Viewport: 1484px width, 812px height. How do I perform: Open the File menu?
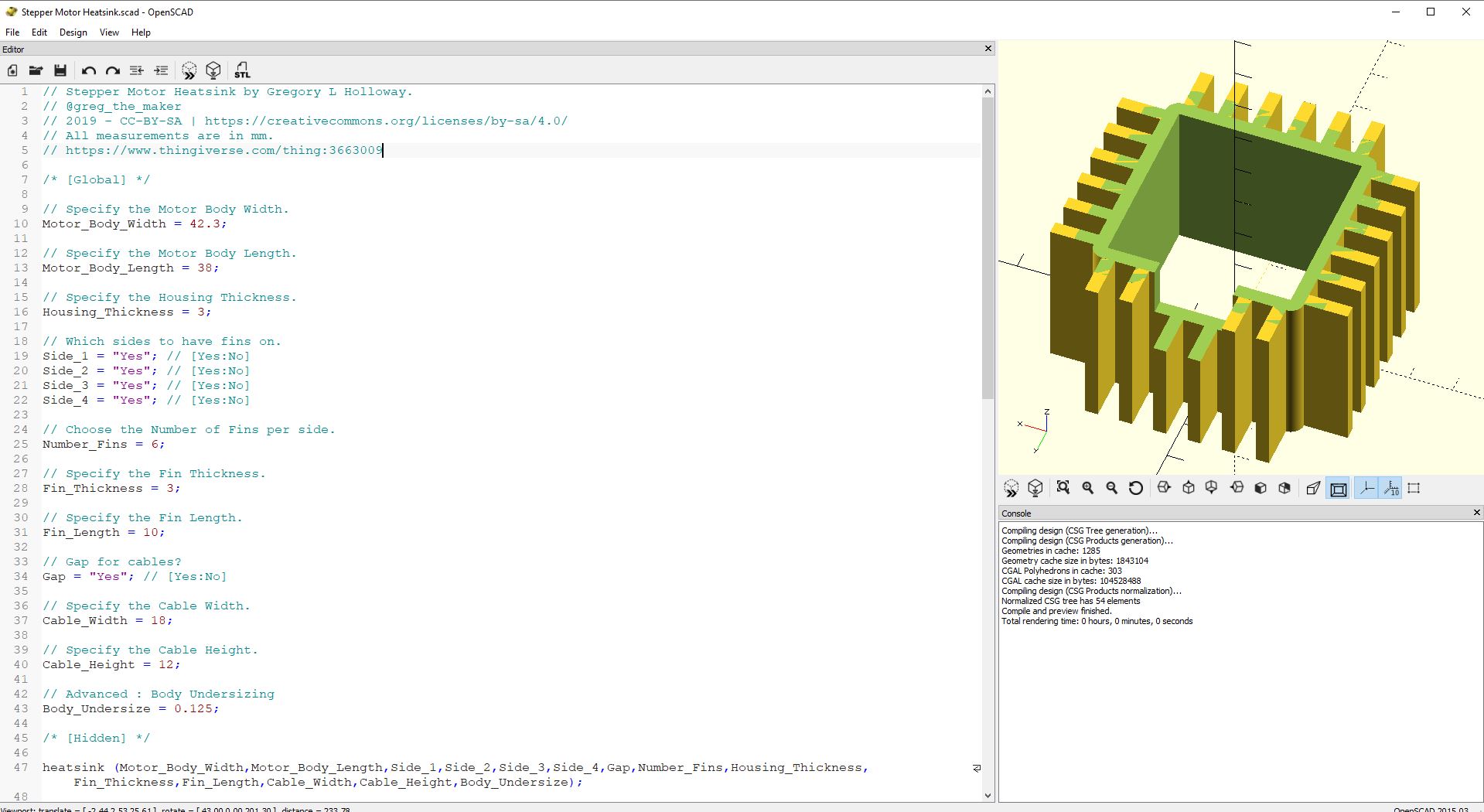pos(12,32)
